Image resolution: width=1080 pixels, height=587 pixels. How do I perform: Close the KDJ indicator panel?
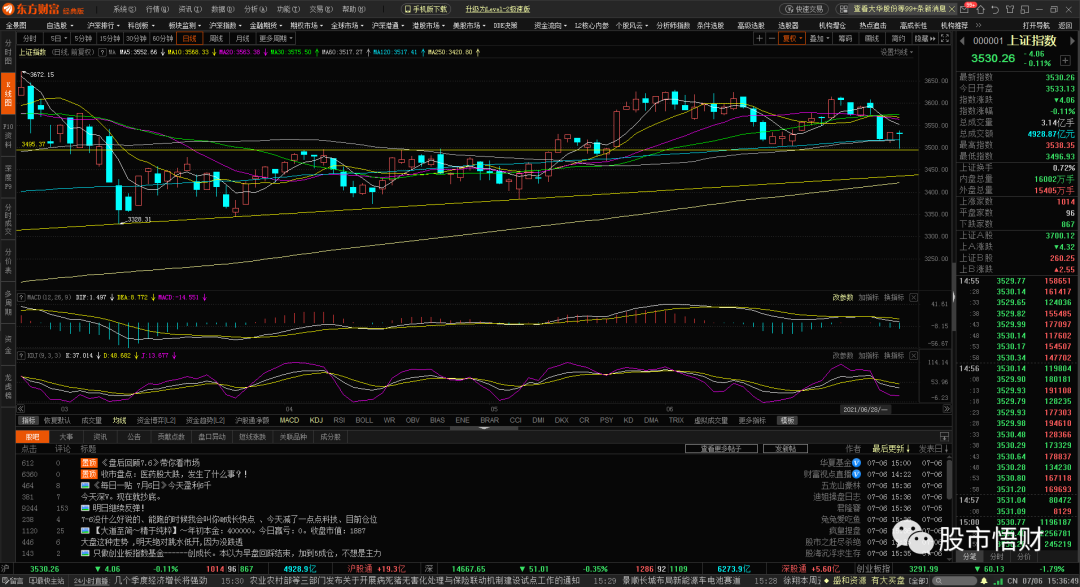click(913, 356)
